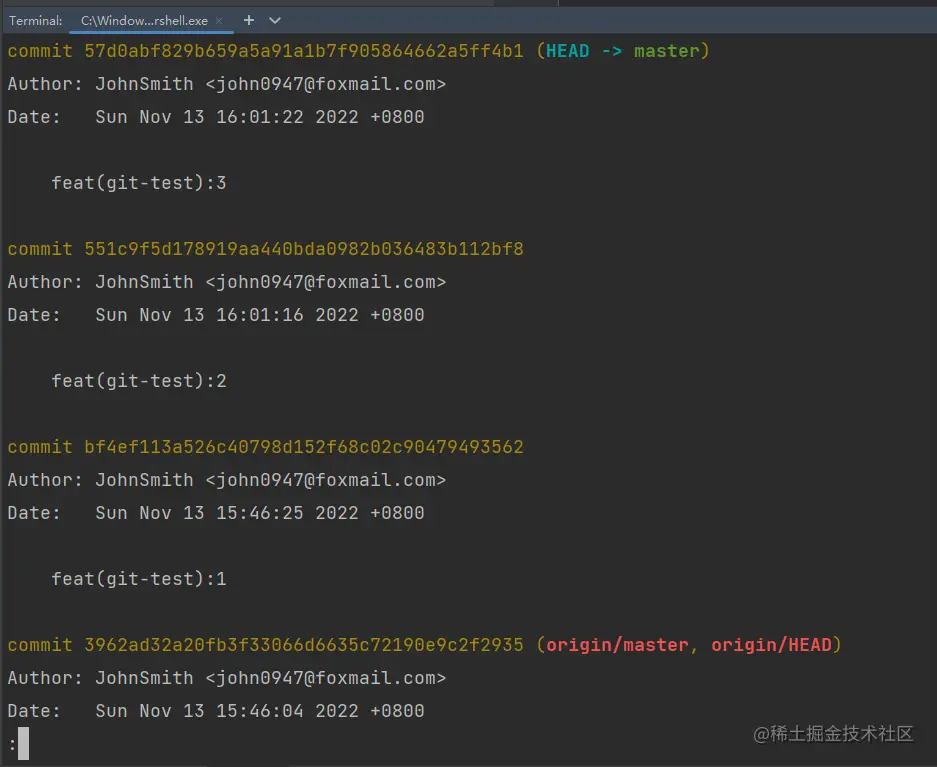Click the Author line under commit 57d0abf

pos(226,84)
